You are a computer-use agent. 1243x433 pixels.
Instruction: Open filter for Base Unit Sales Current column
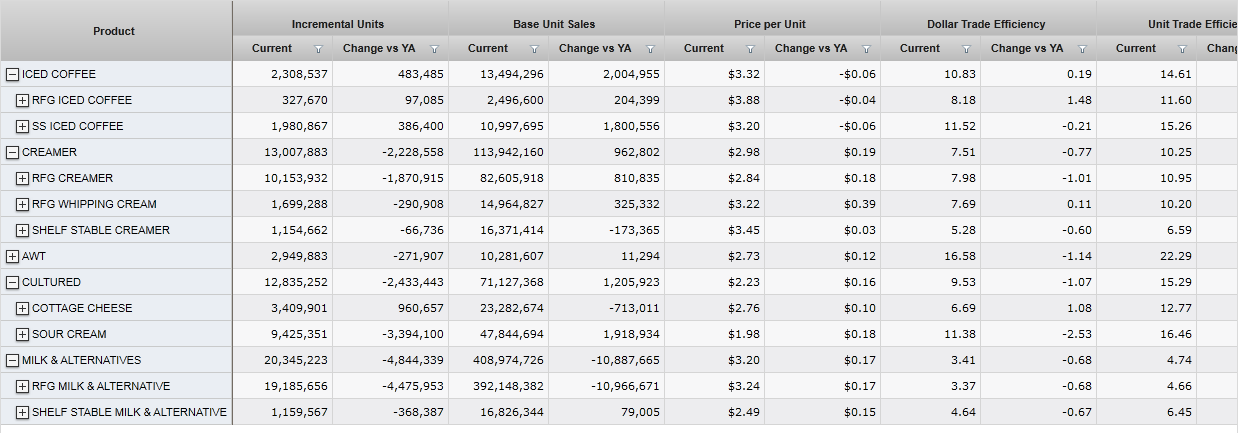(x=534, y=49)
